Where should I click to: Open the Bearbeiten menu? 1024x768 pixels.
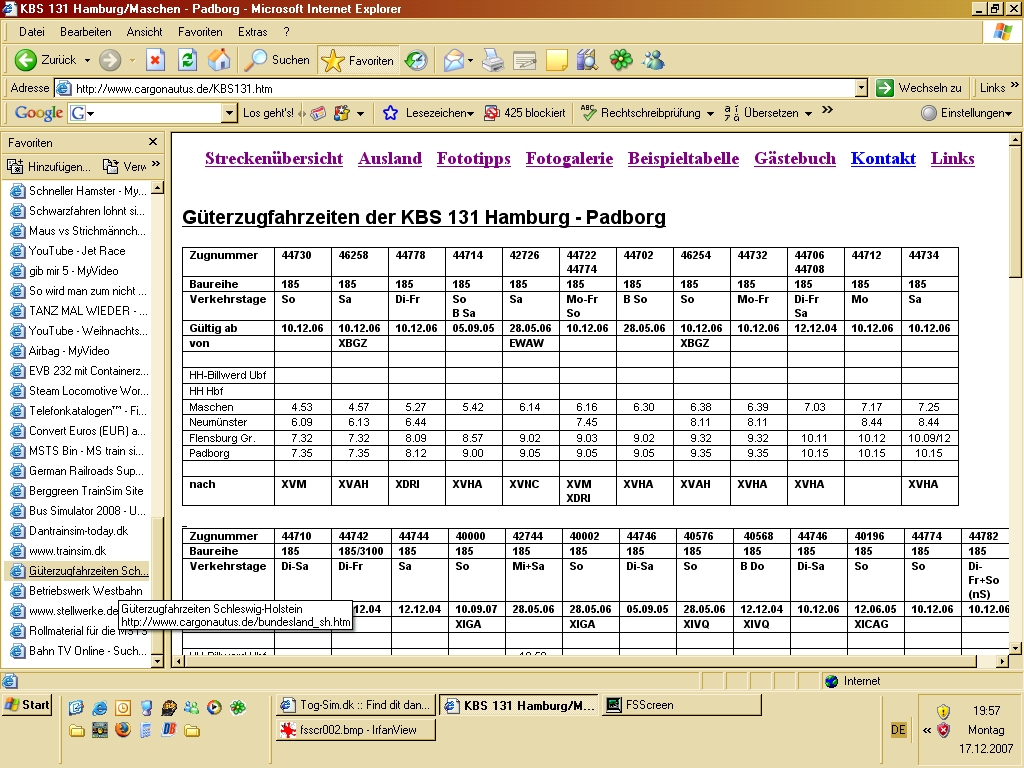click(x=86, y=32)
